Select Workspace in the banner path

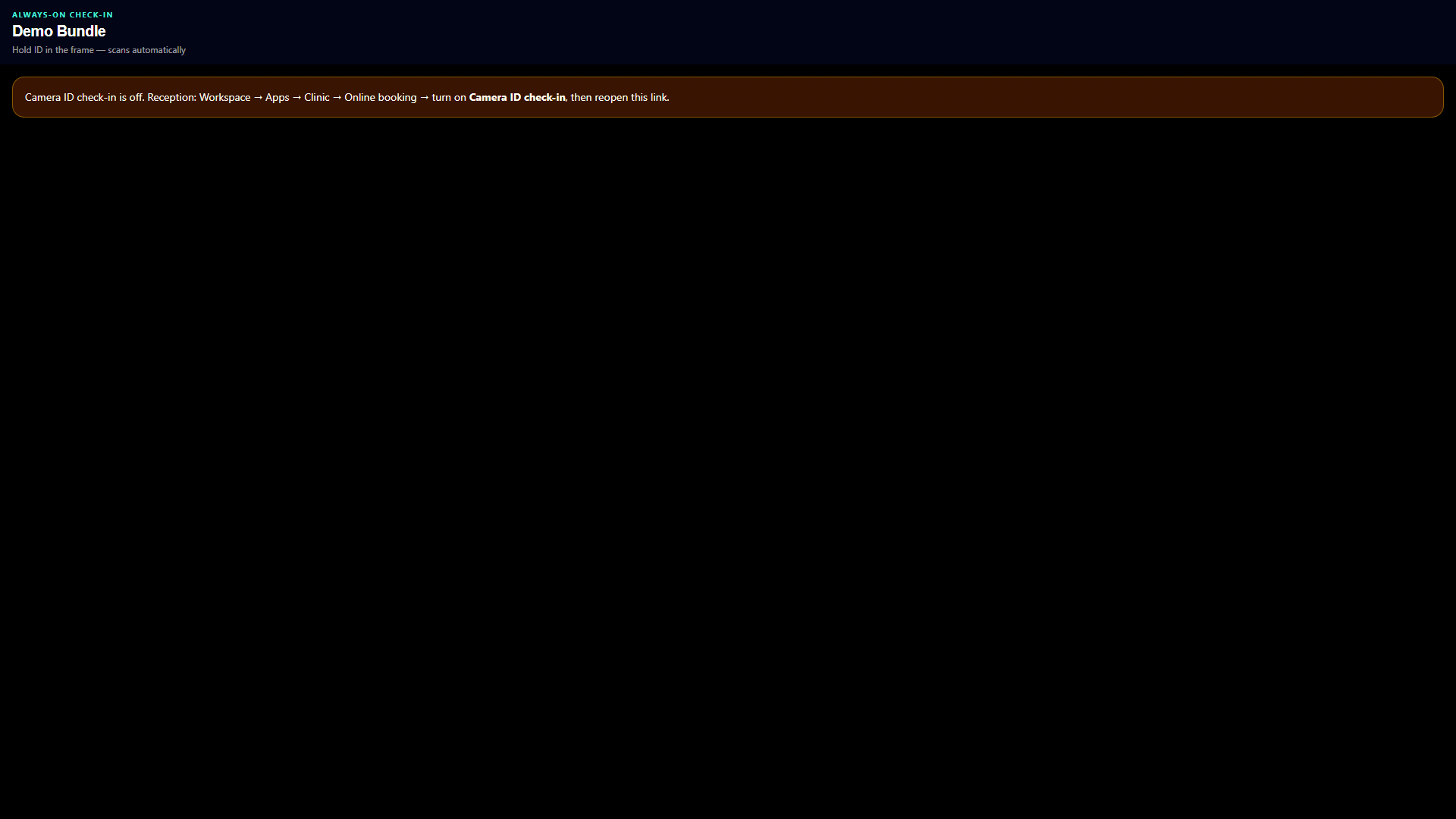224,97
